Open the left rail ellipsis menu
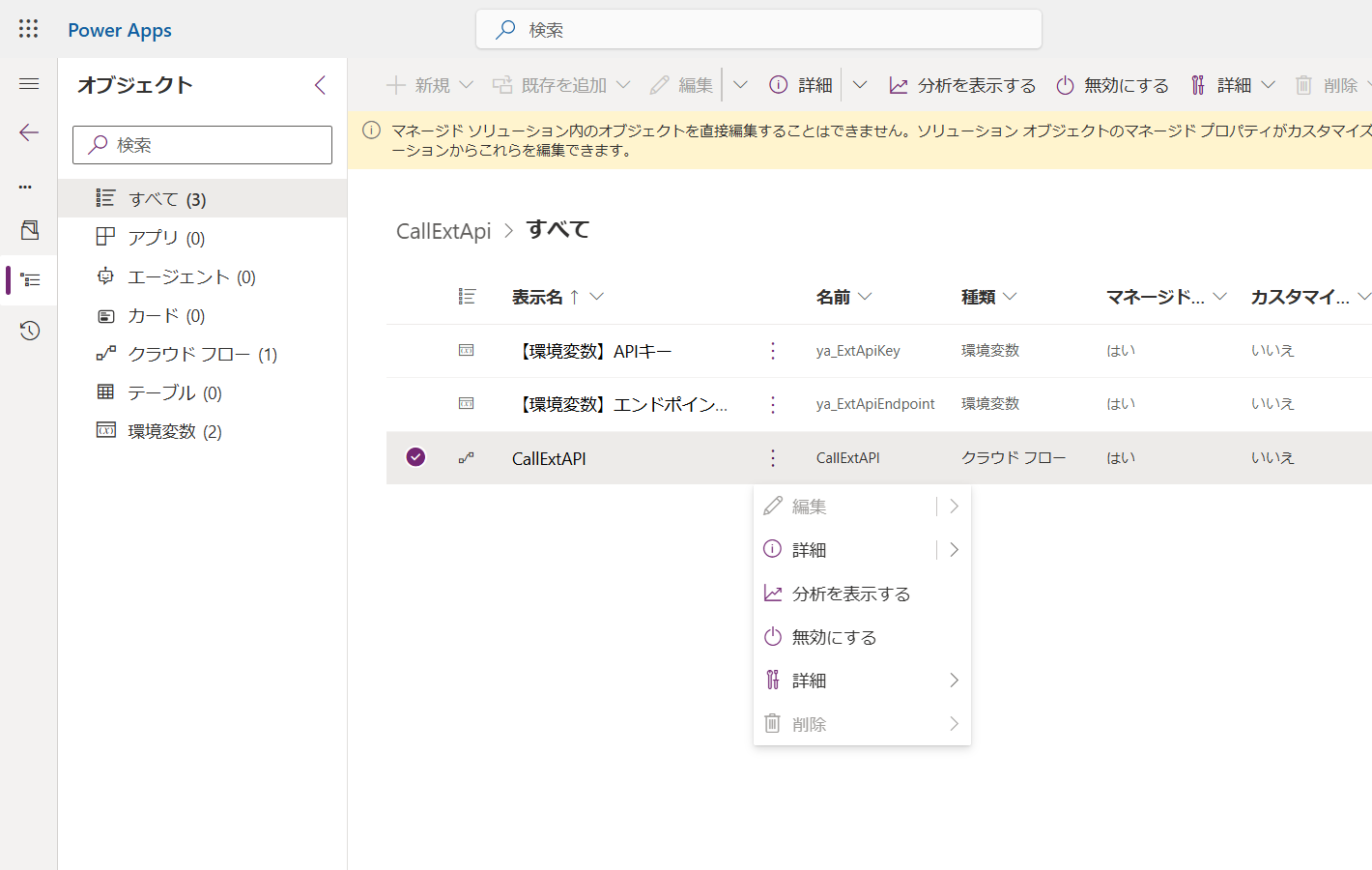The width and height of the screenshot is (1372, 870). 26,187
